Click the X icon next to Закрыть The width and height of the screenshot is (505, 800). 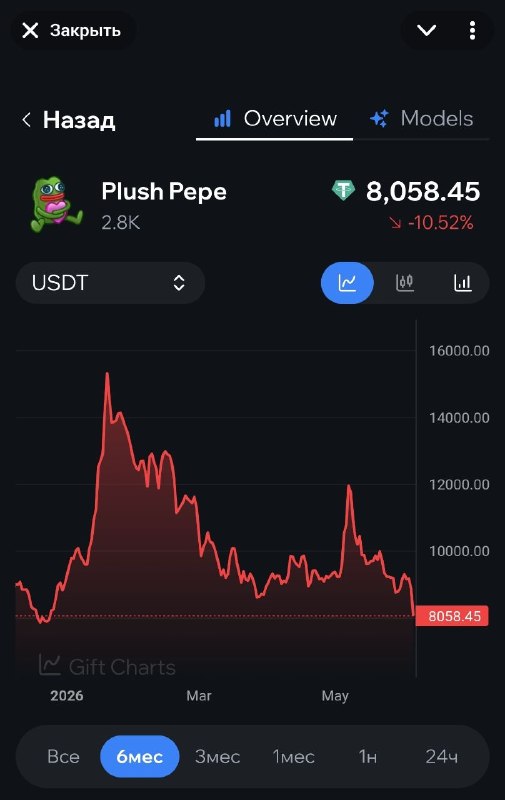click(x=30, y=31)
